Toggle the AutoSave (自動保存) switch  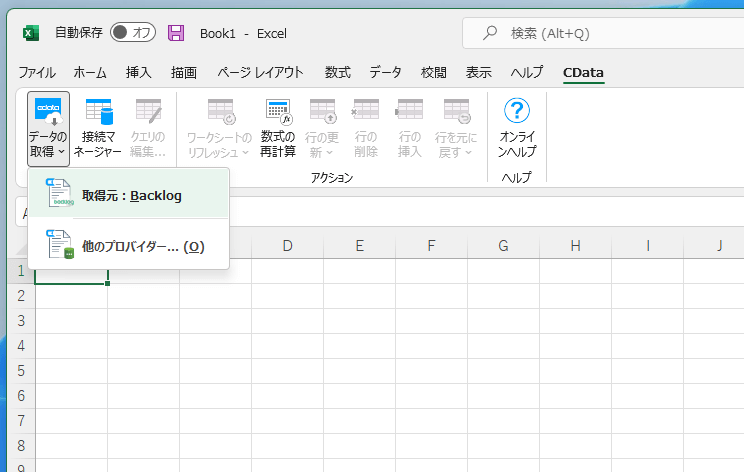click(132, 33)
